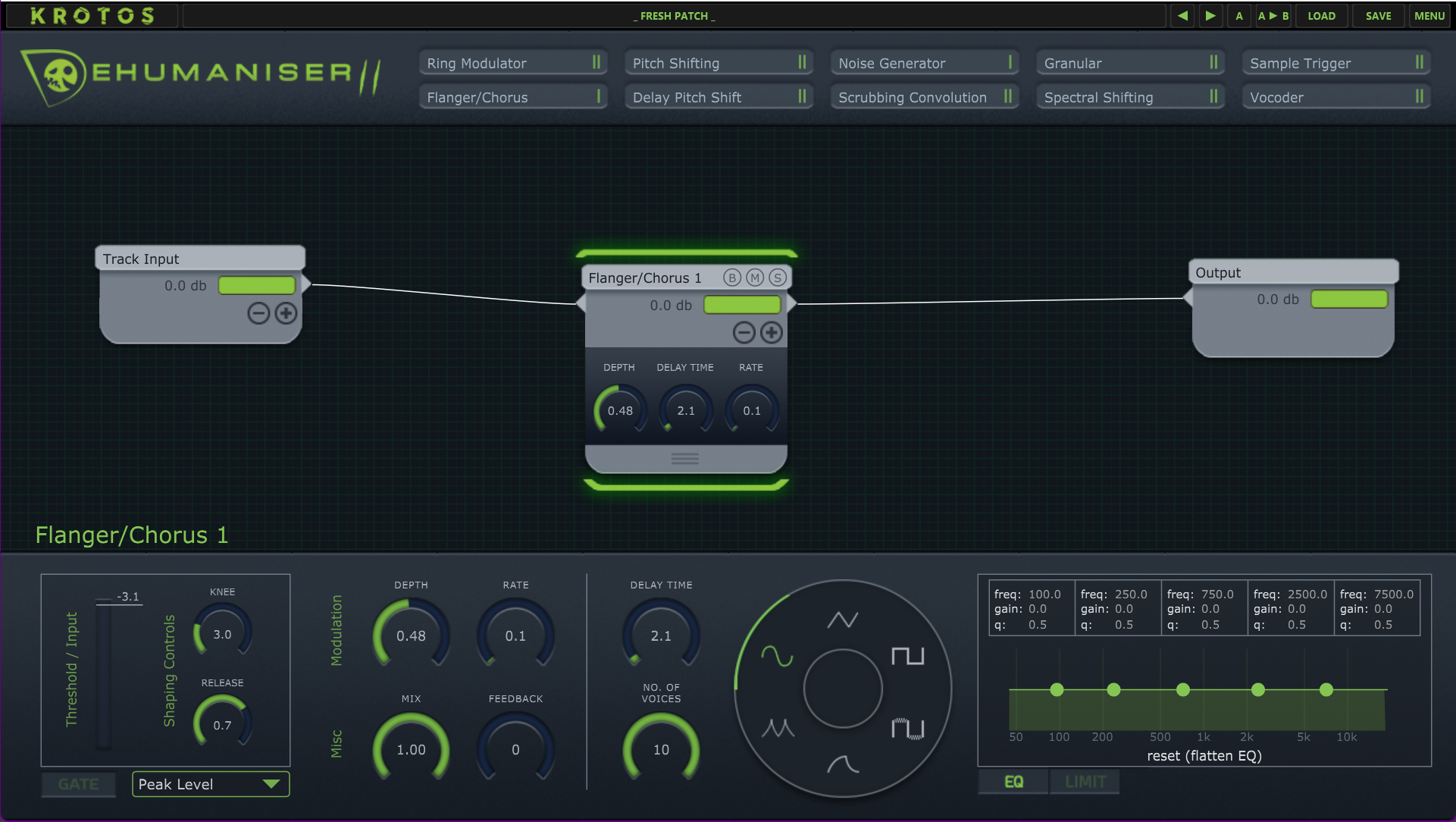This screenshot has height=822, width=1456.
Task: Click plus icon on Track Input node
Action: click(x=286, y=313)
